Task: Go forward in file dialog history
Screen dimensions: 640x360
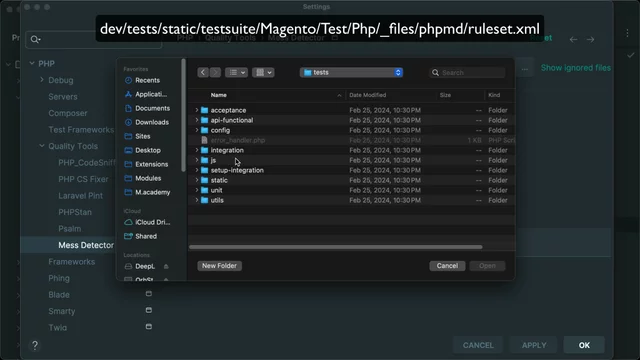Action: coord(215,73)
